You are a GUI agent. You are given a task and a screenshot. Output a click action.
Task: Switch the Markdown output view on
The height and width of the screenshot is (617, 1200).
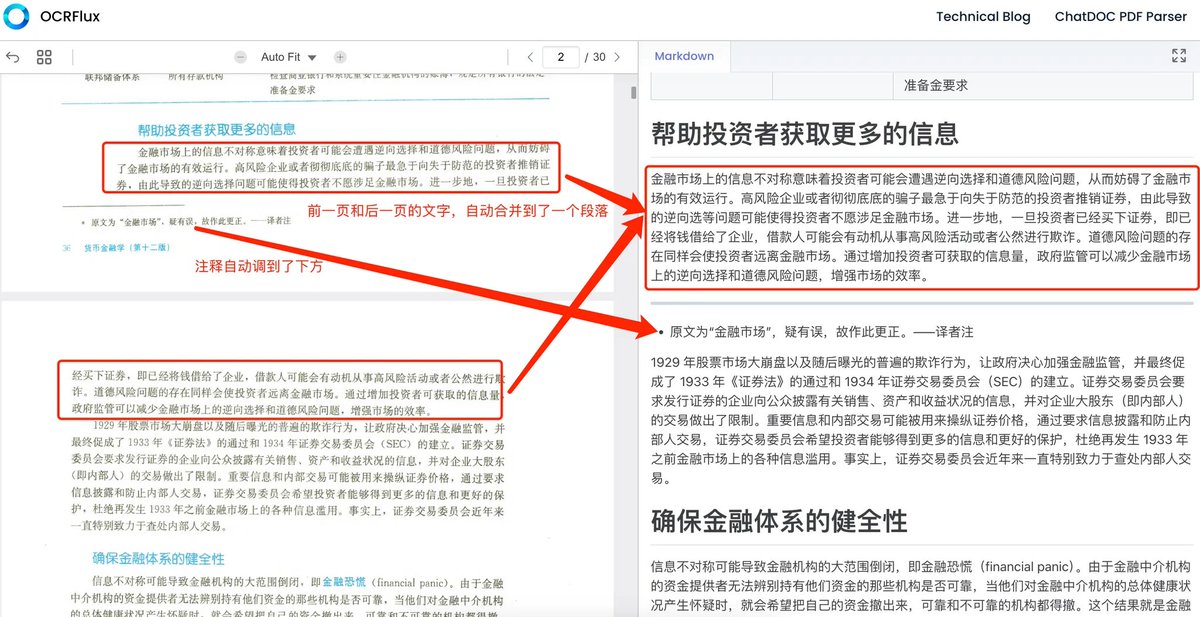coord(684,57)
